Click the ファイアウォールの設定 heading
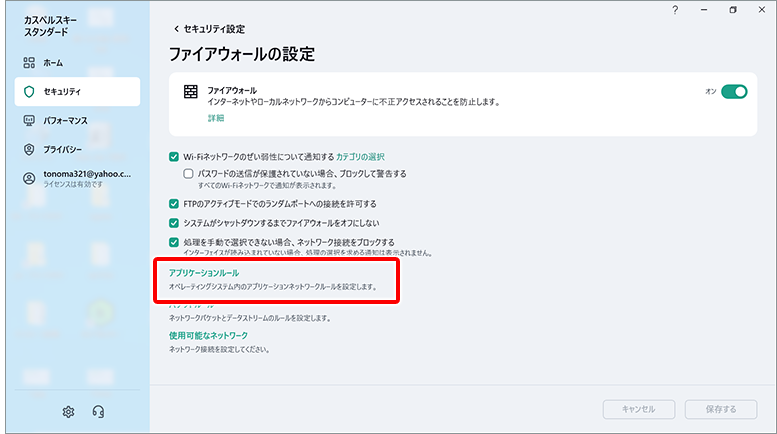This screenshot has height=434, width=777. [242, 54]
